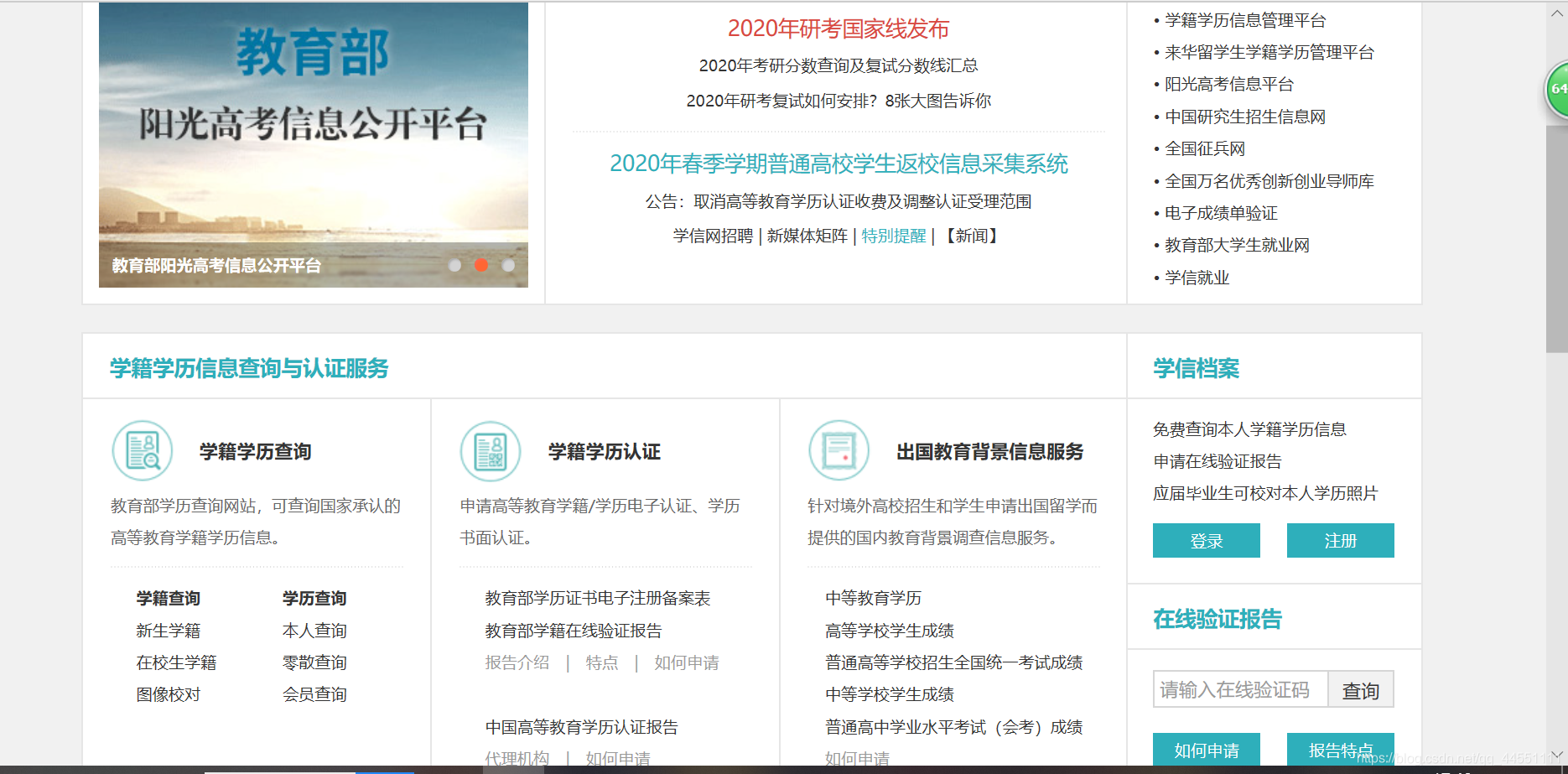
Task: Click the 【新闻】 link
Action: pyautogui.click(x=973, y=236)
